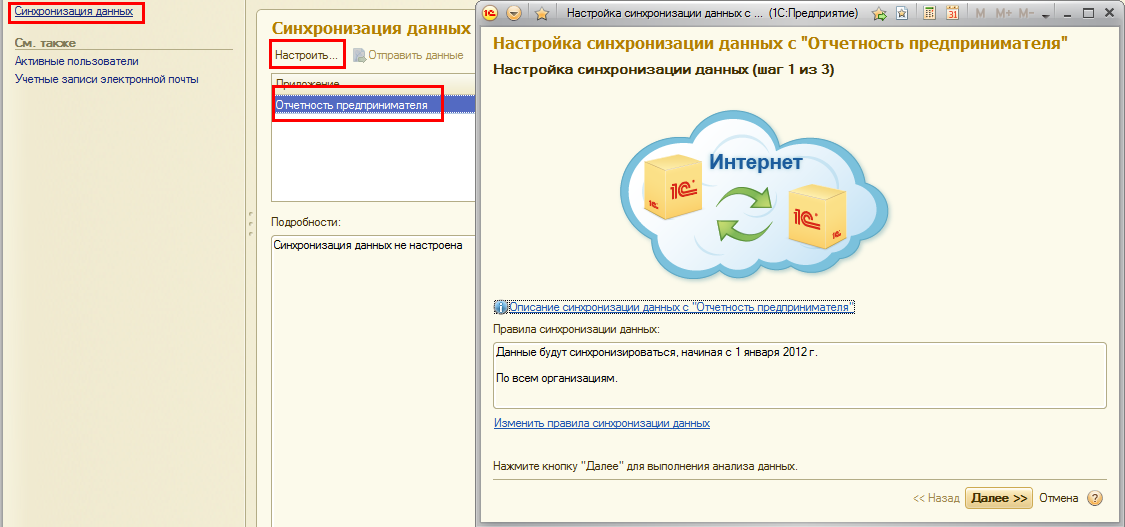The width and height of the screenshot is (1125, 527).
Task: Click Отправить данные in the toolbar
Action: coord(408,55)
